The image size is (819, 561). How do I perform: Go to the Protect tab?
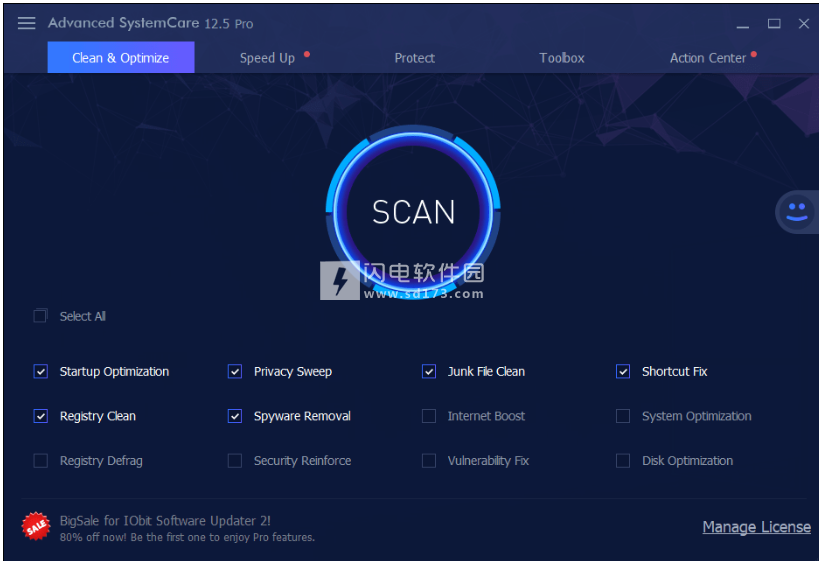pyautogui.click(x=415, y=58)
